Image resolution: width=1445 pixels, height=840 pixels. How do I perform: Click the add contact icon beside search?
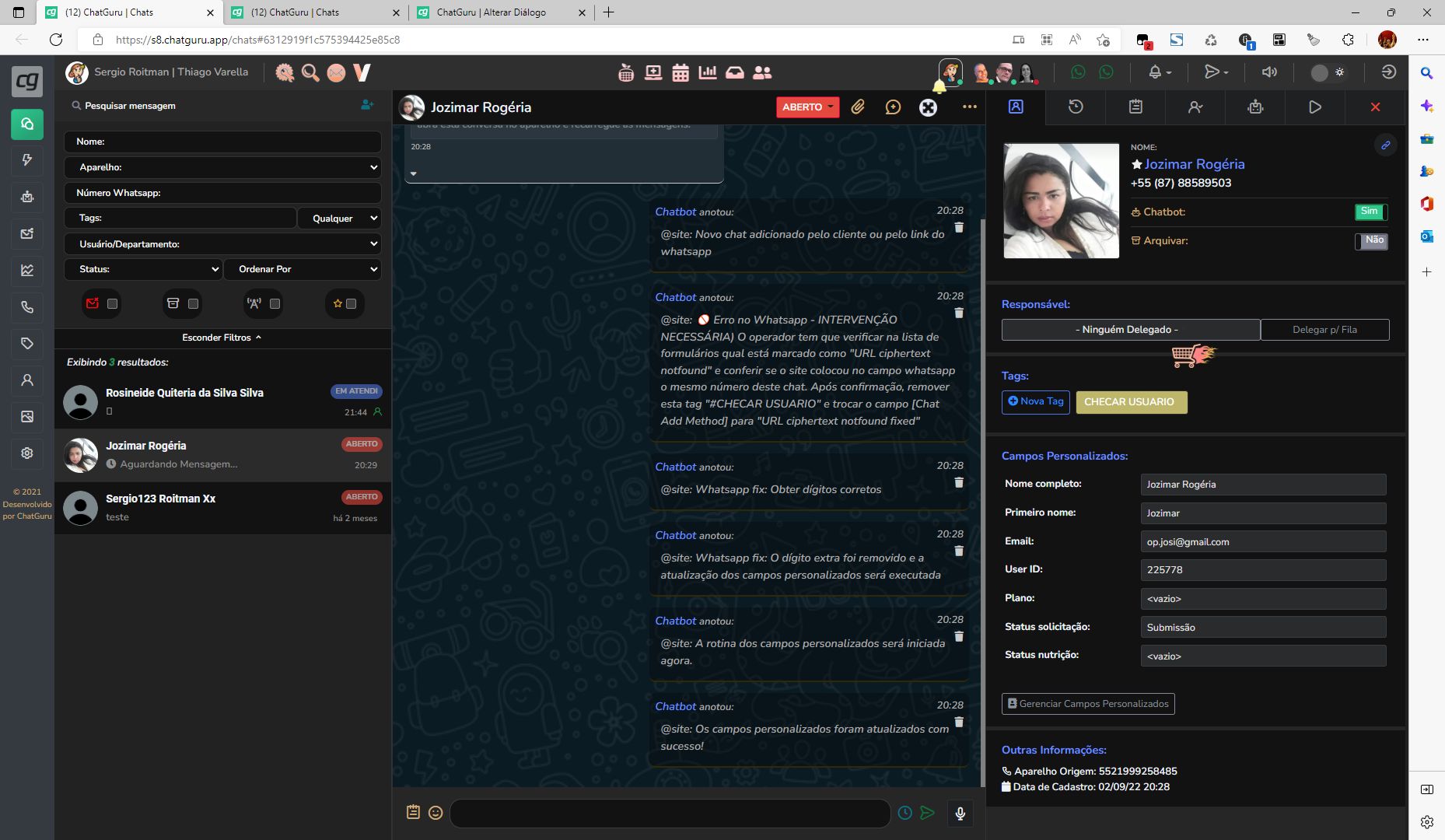367,105
